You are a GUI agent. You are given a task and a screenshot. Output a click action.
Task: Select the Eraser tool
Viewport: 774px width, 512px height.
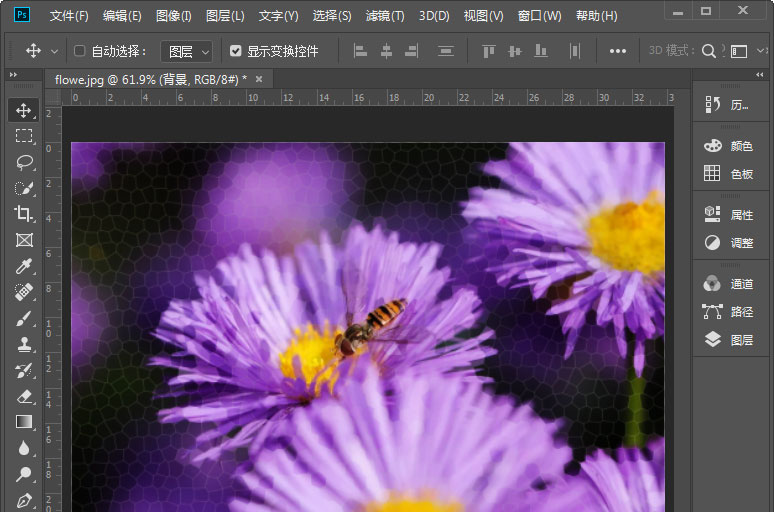point(24,396)
